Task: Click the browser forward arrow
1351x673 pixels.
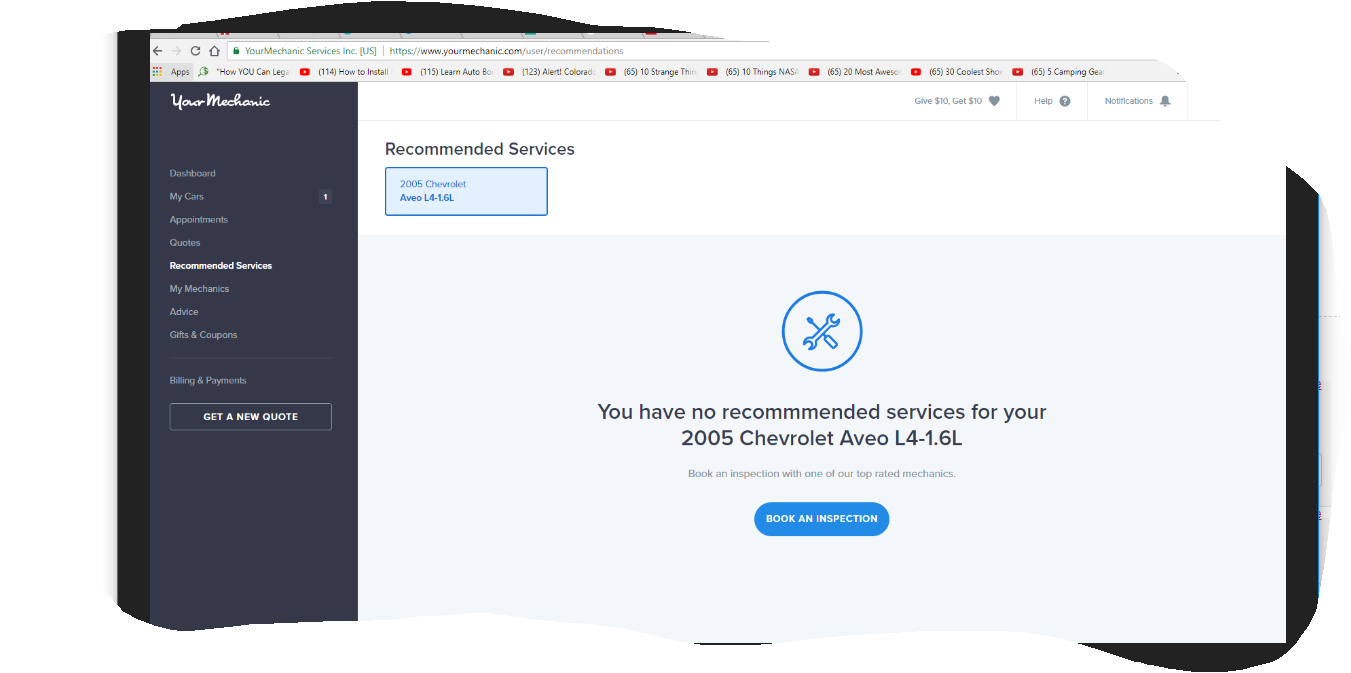Action: pos(176,51)
